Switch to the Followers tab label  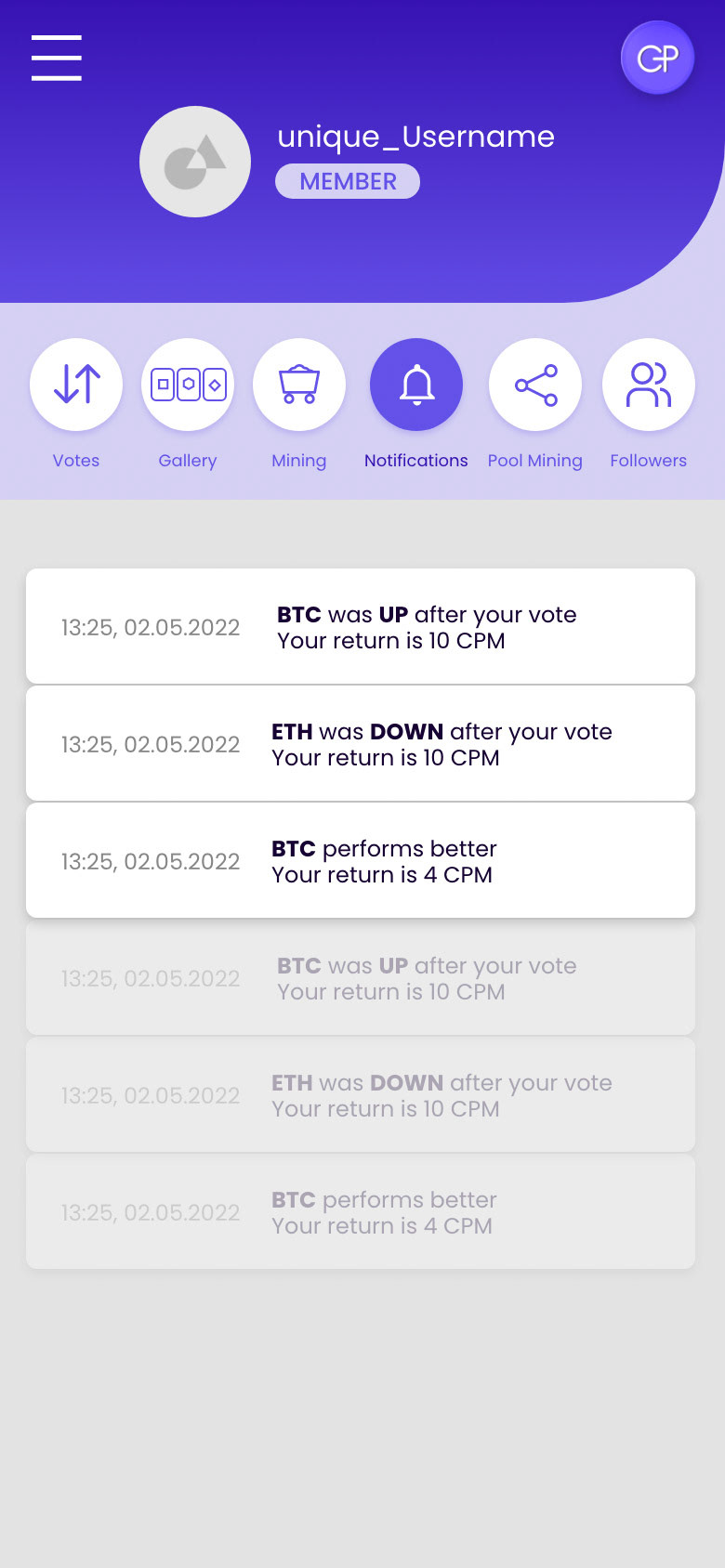(x=649, y=461)
